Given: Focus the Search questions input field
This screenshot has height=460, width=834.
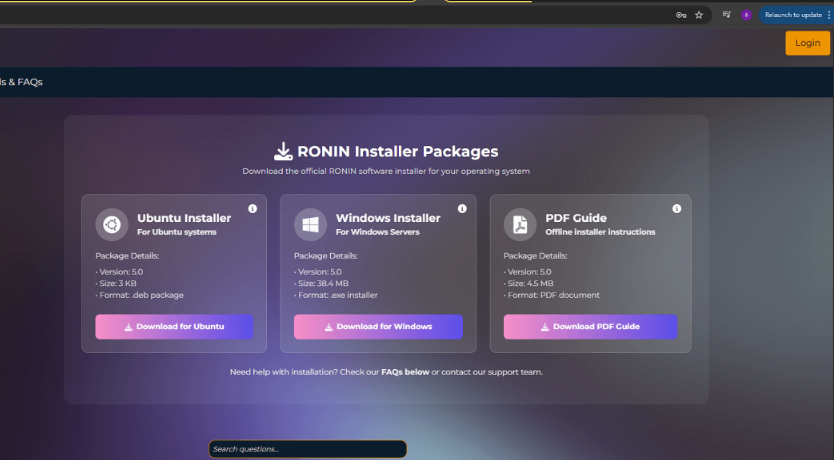Looking at the screenshot, I should pos(307,449).
